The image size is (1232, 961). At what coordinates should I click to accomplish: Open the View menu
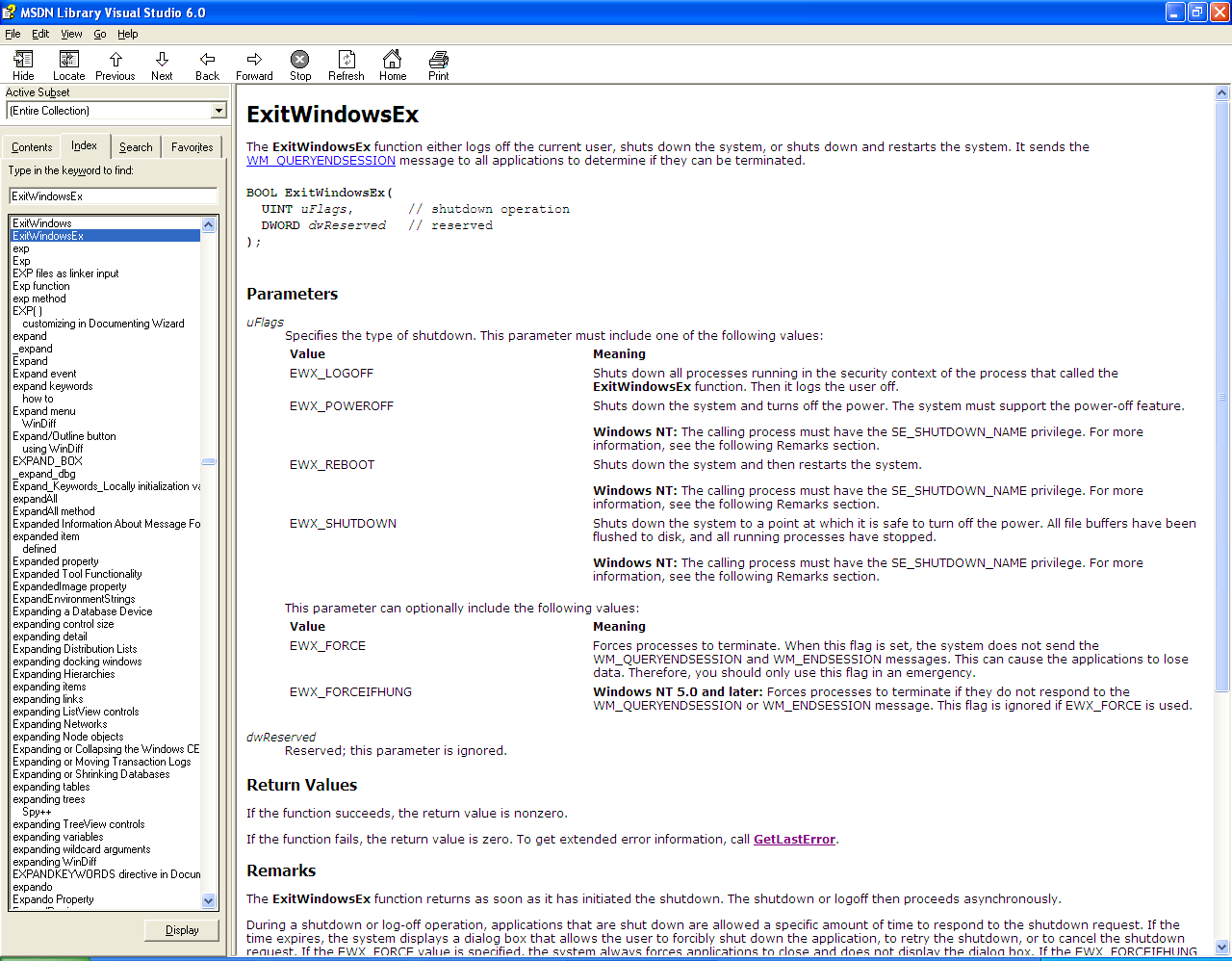(71, 34)
